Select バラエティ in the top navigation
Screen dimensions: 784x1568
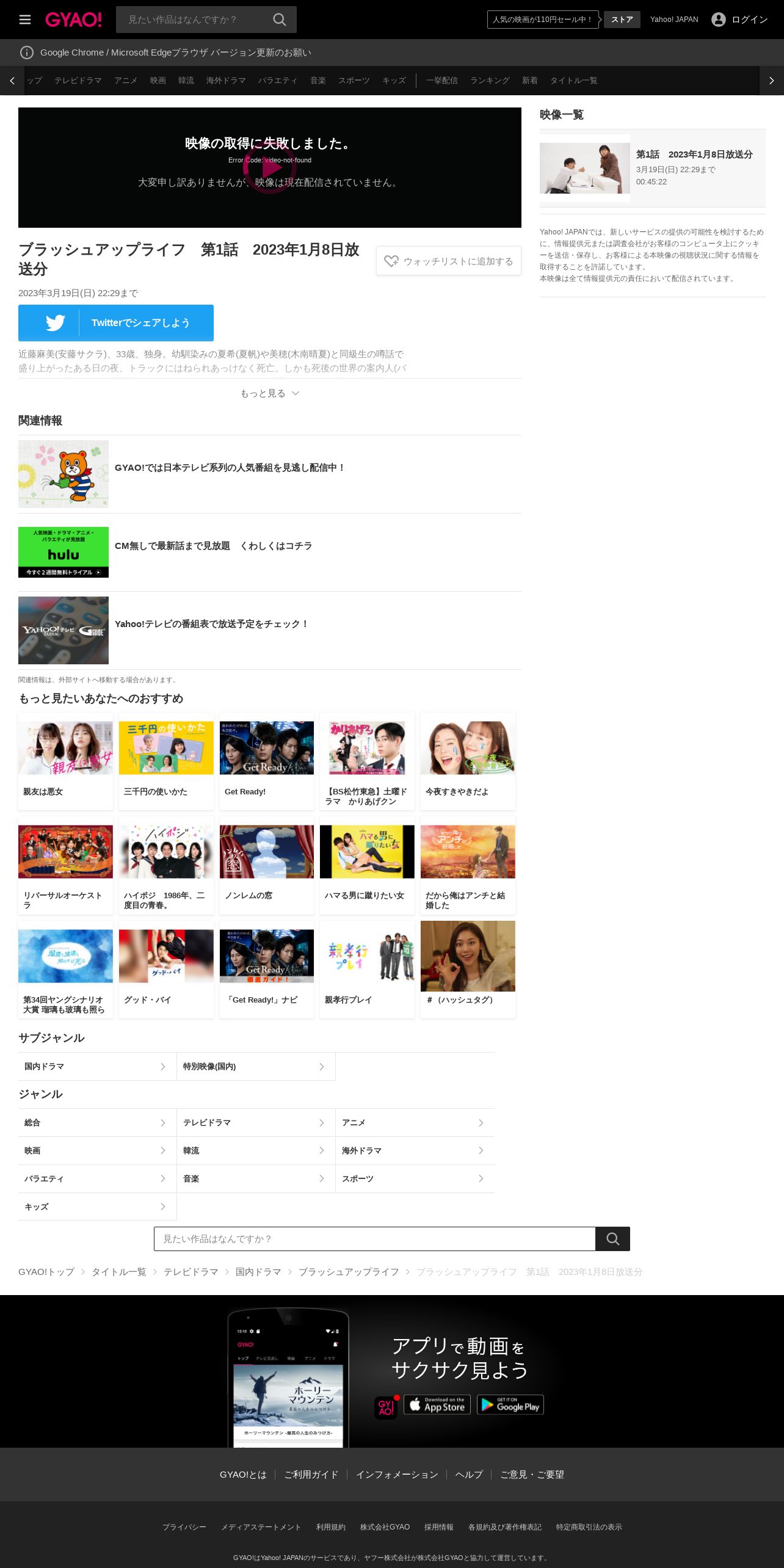(278, 81)
